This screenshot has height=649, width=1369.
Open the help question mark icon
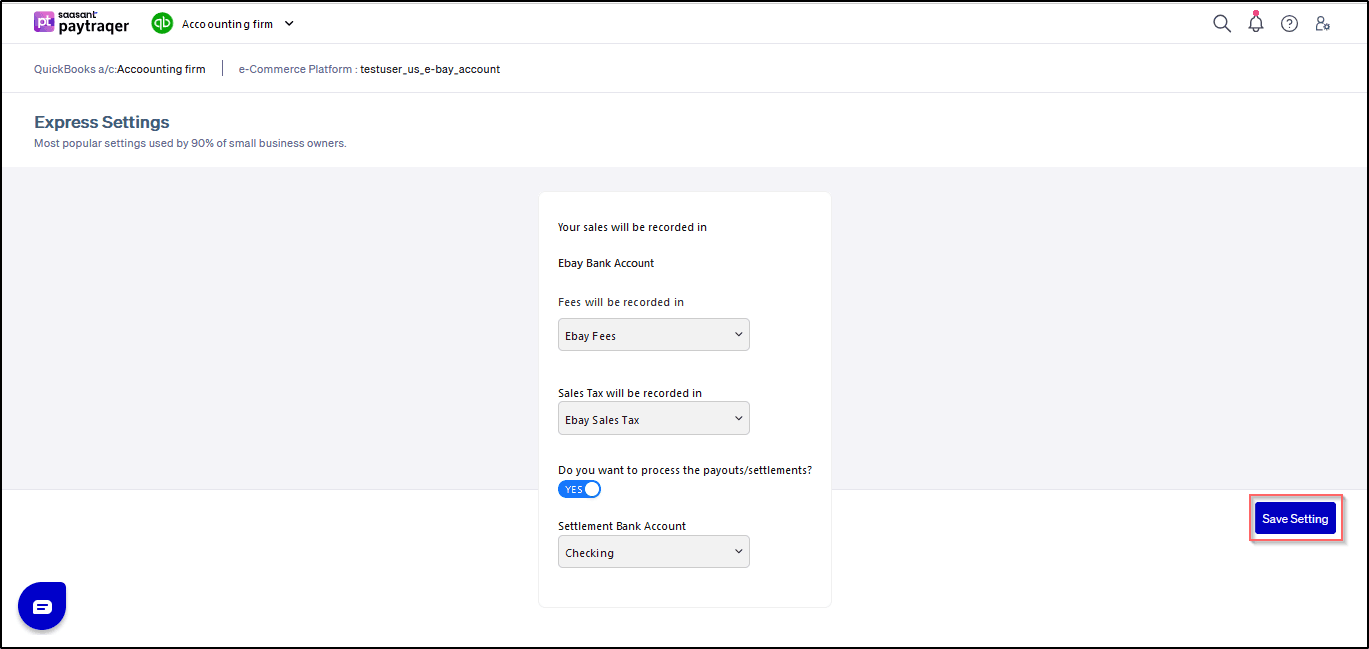pyautogui.click(x=1289, y=24)
